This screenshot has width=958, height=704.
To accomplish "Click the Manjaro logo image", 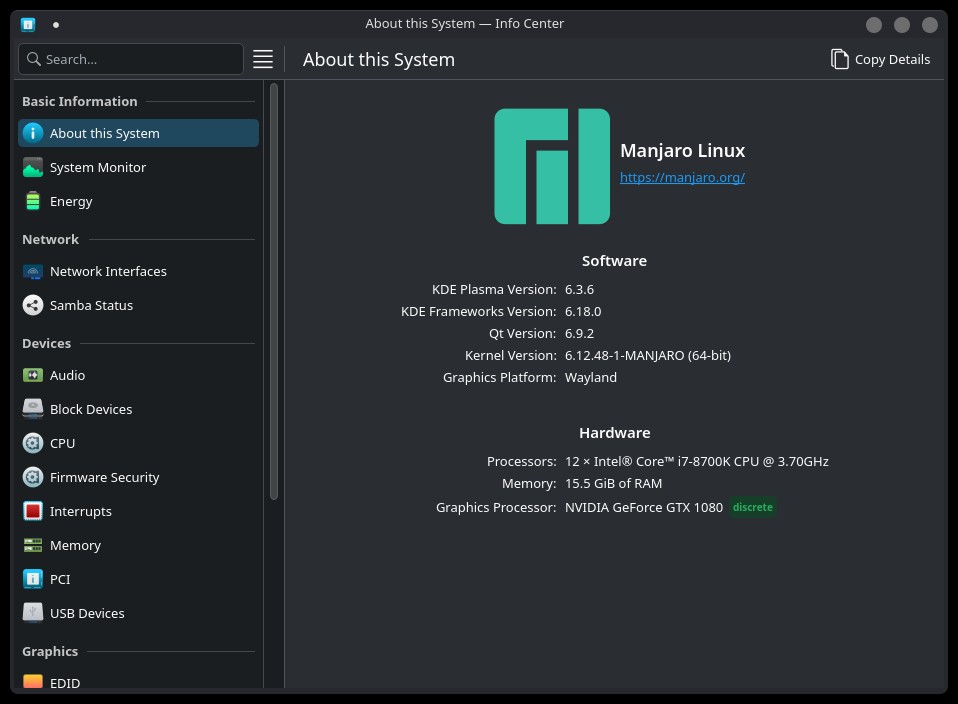I will click(x=552, y=166).
